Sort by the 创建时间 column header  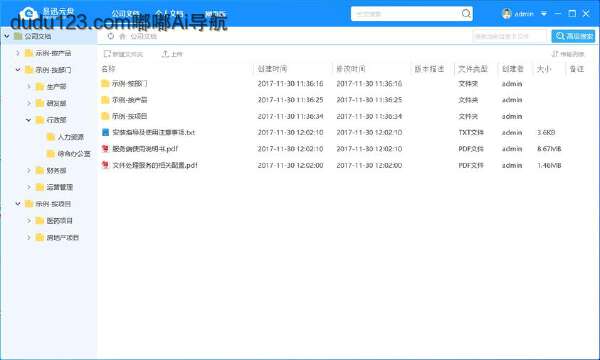272,69
